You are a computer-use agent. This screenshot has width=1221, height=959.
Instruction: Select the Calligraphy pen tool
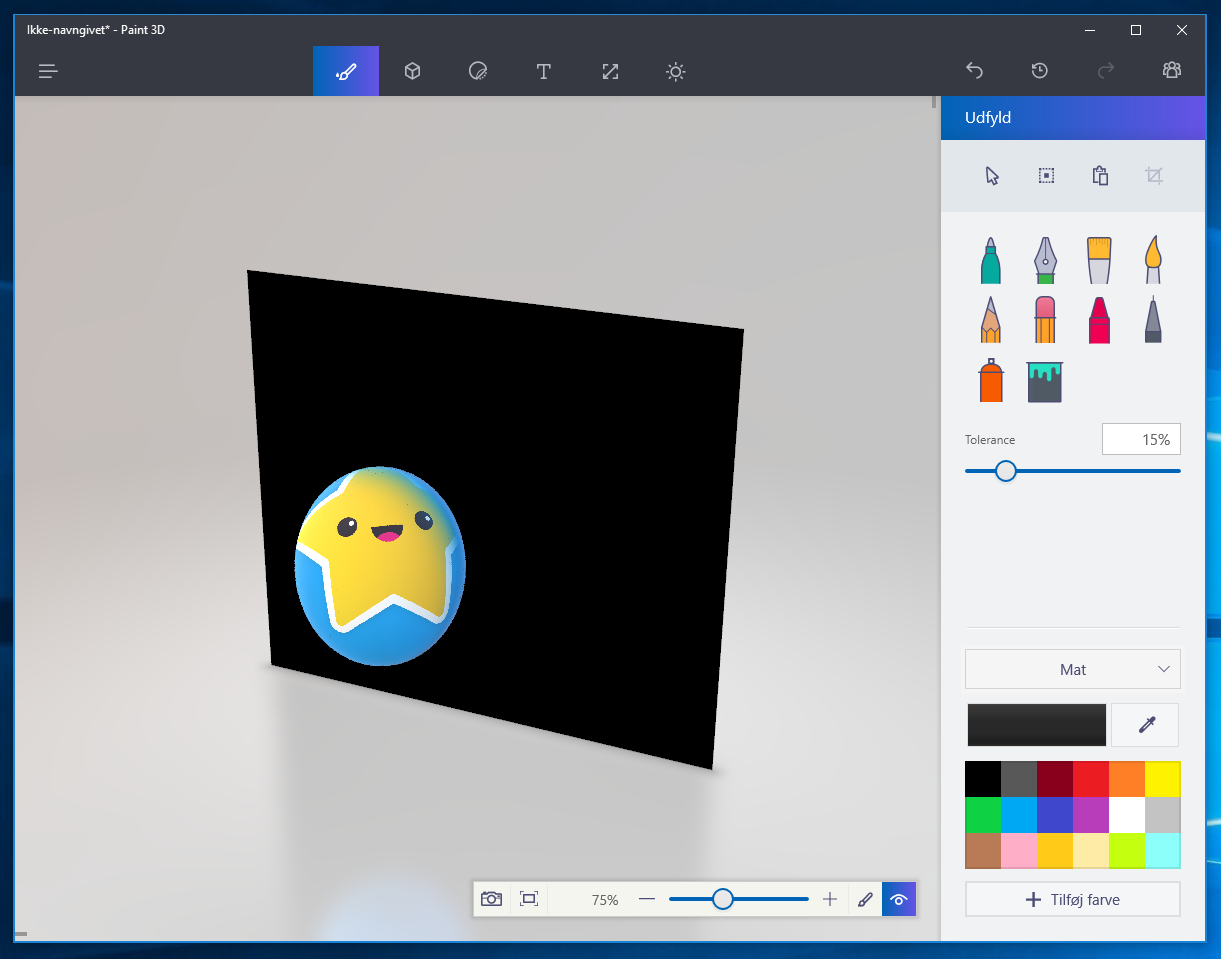[x=1045, y=260]
